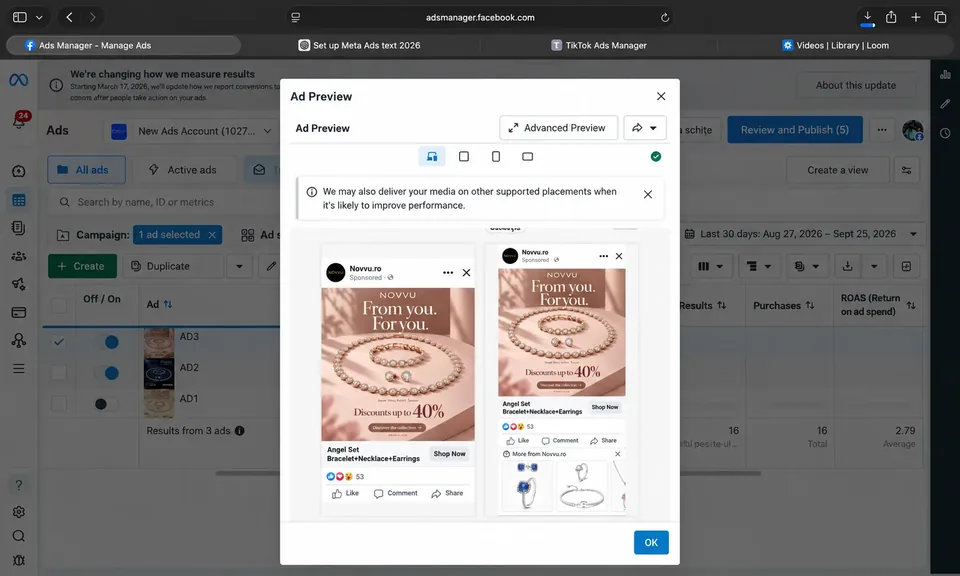Click Like icon on the left ad preview
960x576 pixels.
tap(337, 493)
